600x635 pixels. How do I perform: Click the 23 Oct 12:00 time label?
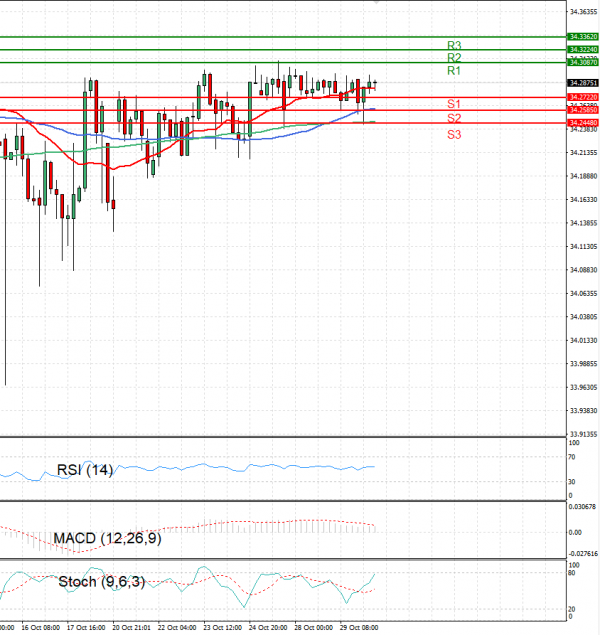pos(222,628)
